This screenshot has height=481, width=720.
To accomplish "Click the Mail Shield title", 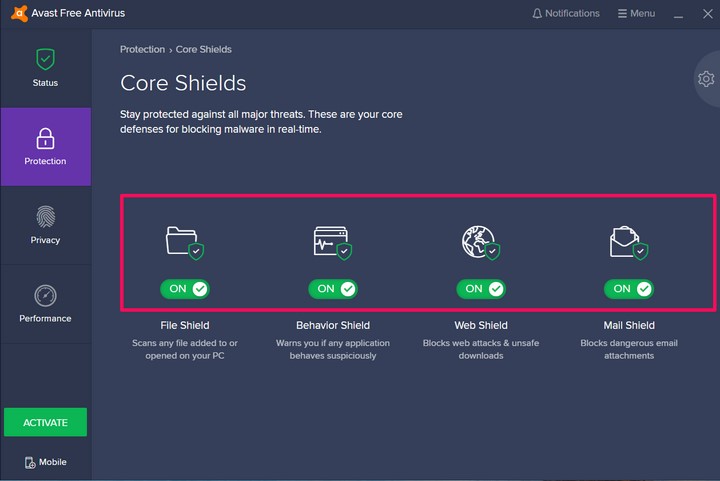I will (x=629, y=325).
